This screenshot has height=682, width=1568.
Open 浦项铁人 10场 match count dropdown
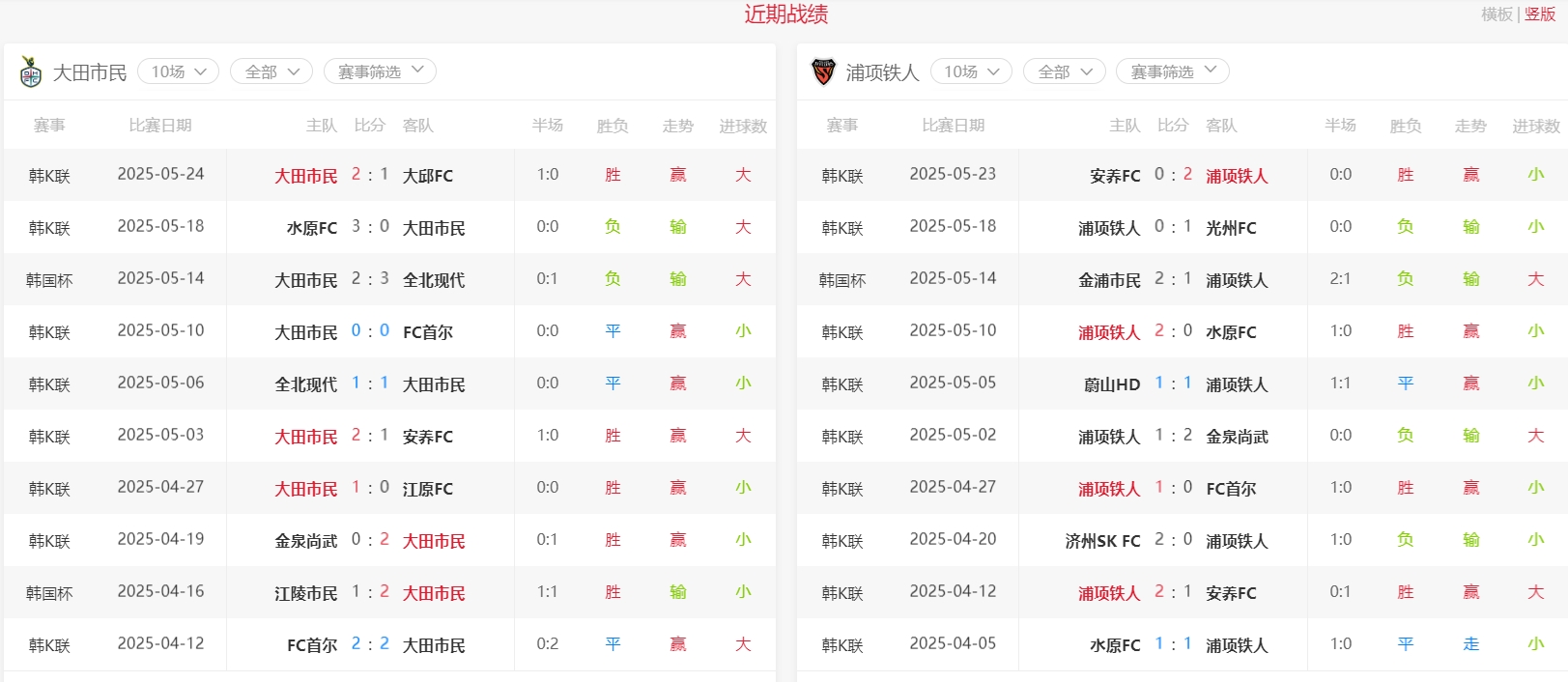971,71
